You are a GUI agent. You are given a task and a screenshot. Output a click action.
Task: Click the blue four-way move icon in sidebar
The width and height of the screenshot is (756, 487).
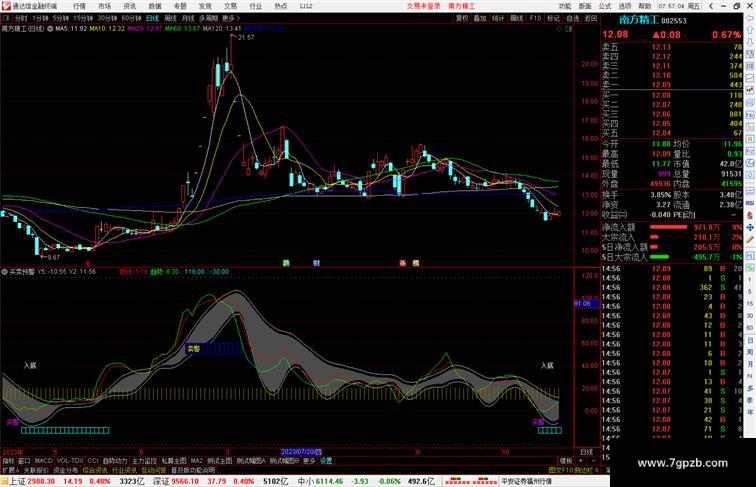[x=750, y=227]
